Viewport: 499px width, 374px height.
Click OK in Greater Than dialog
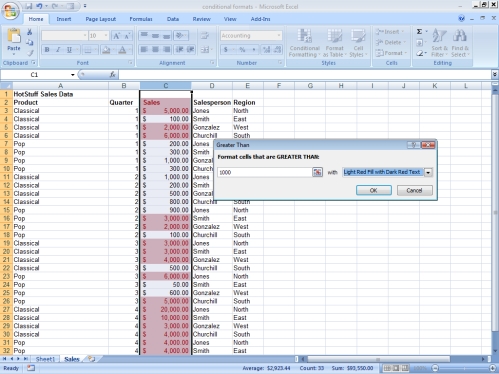pos(374,190)
